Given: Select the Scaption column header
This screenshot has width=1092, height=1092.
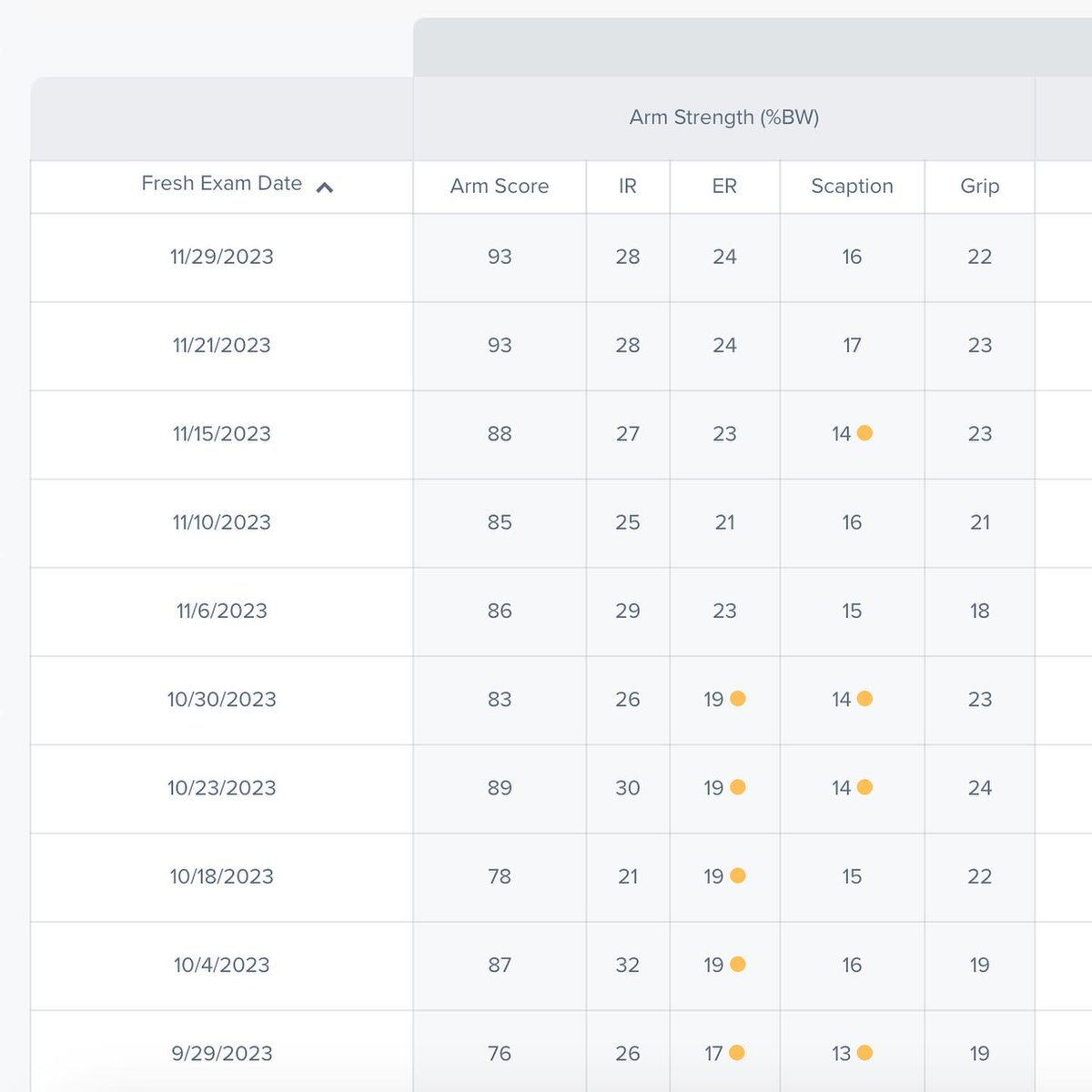Looking at the screenshot, I should [x=852, y=187].
